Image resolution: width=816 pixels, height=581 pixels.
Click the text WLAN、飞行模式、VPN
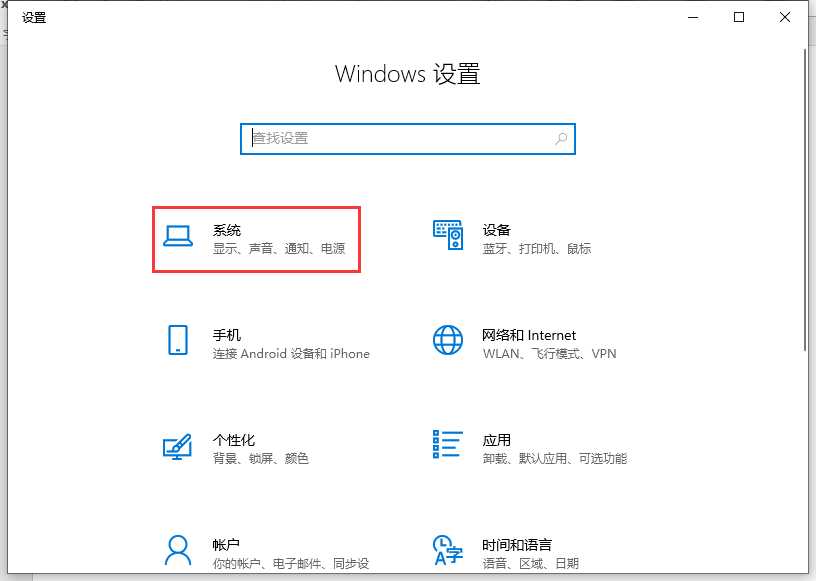550,353
